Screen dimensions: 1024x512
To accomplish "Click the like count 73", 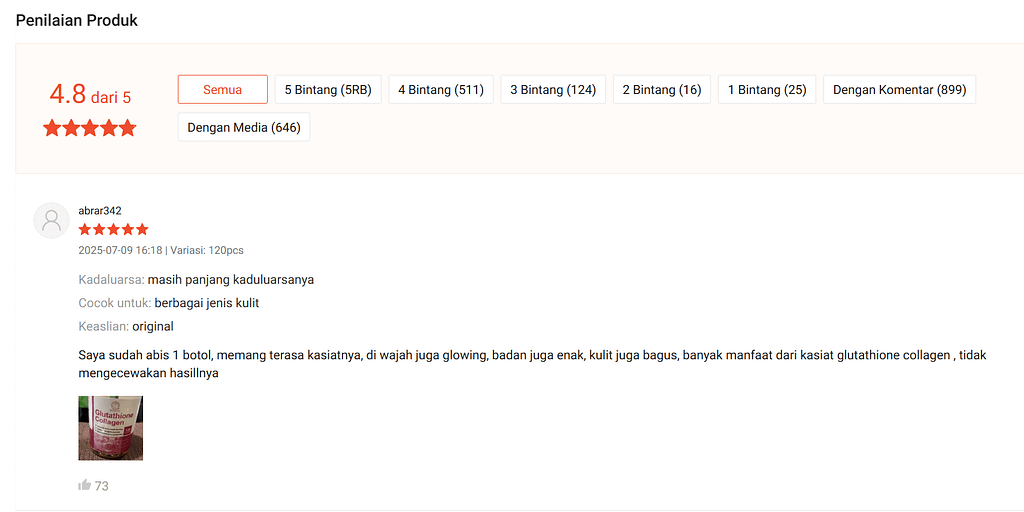I will tap(102, 486).
